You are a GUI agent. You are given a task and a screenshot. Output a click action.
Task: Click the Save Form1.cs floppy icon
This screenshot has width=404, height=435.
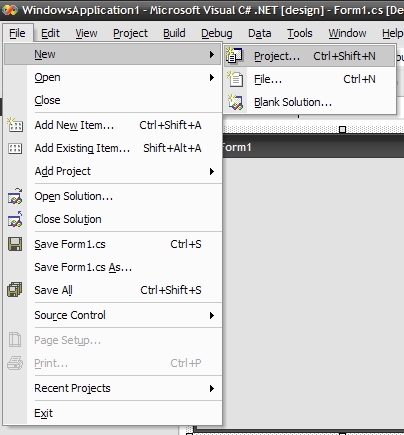point(15,244)
